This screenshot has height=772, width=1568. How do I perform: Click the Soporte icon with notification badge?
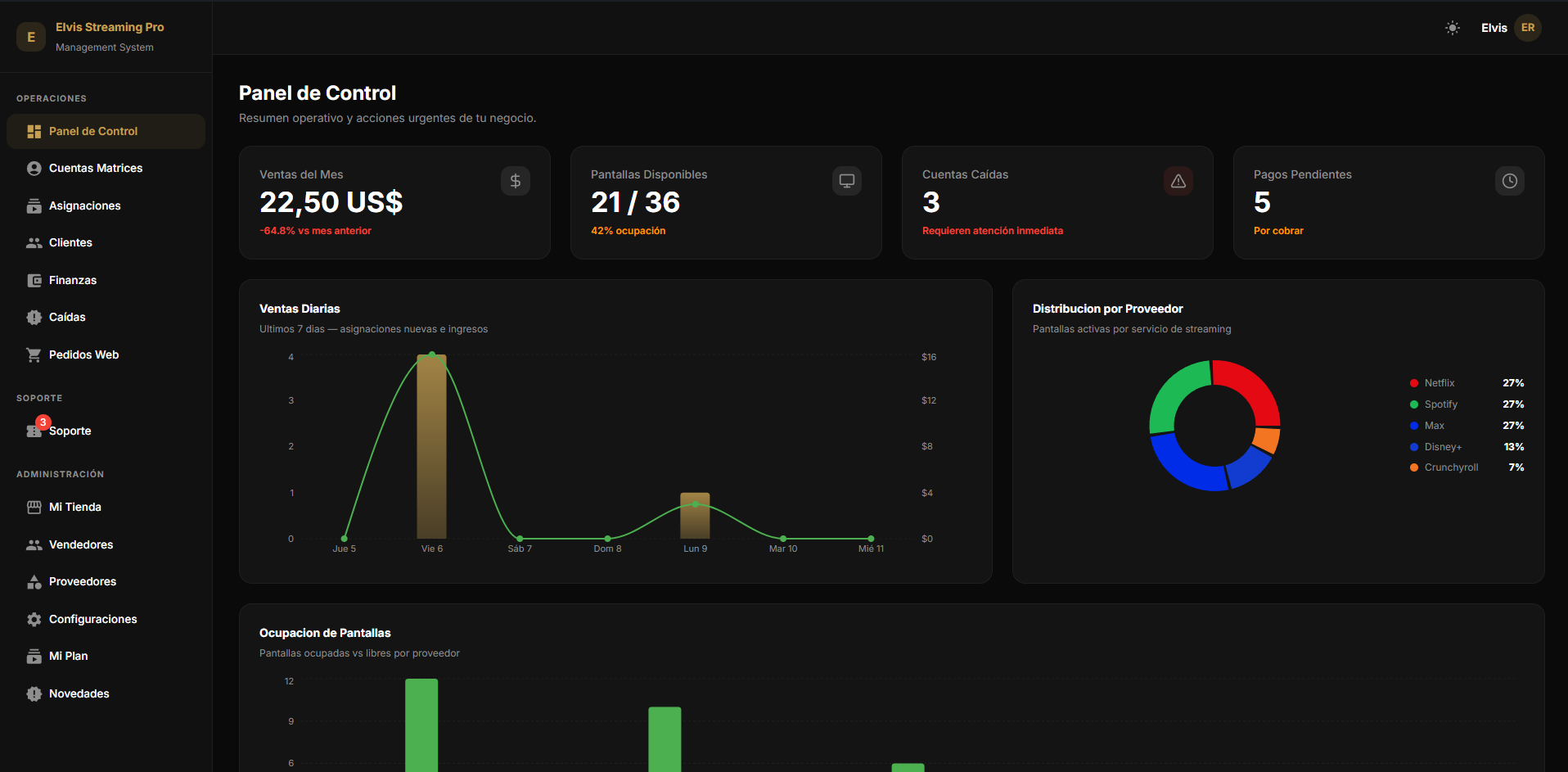(x=34, y=430)
